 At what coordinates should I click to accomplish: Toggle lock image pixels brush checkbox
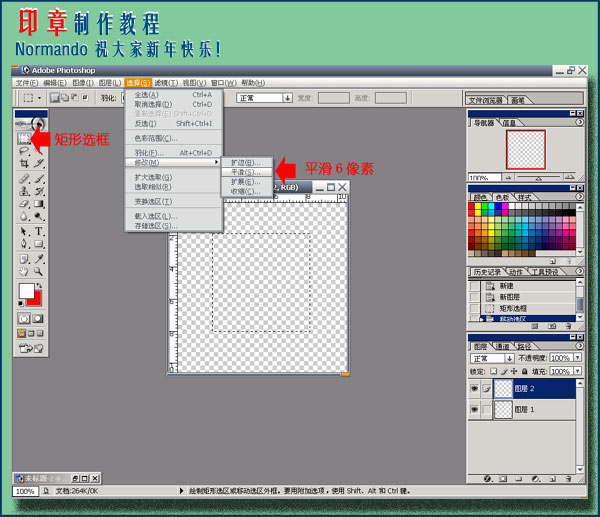pos(504,371)
